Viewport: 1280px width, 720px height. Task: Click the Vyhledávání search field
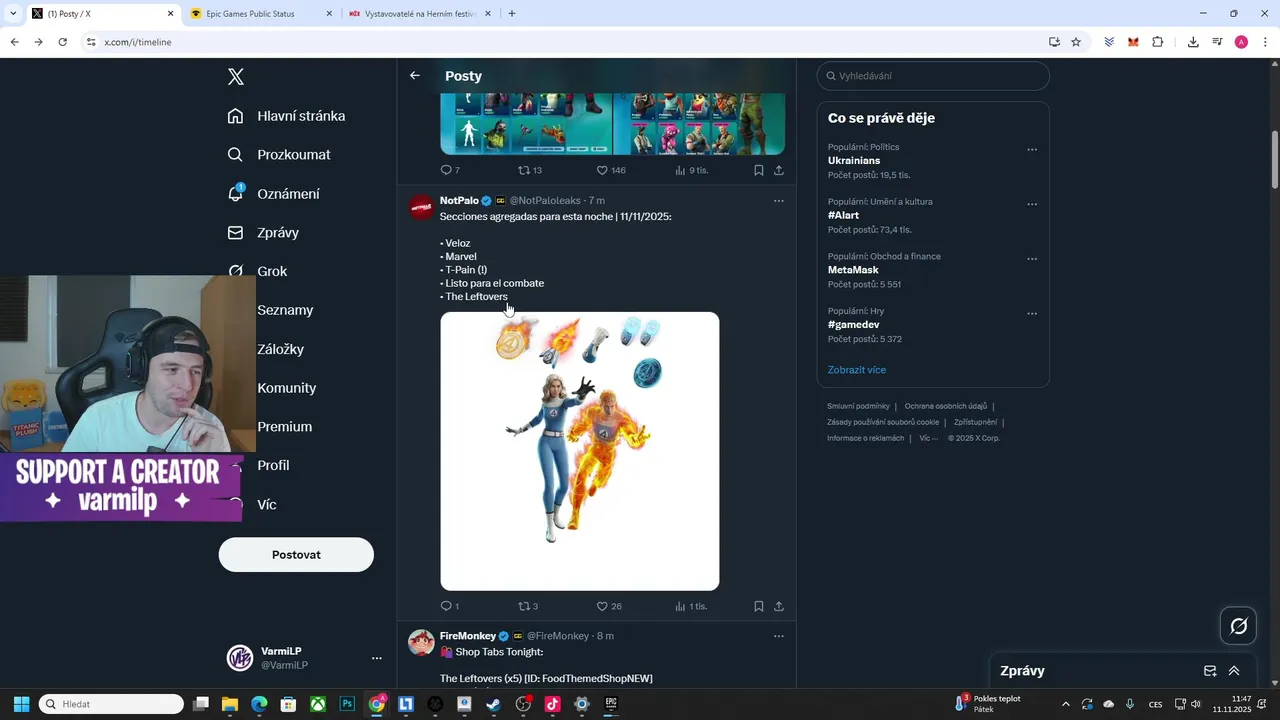pyautogui.click(x=933, y=76)
